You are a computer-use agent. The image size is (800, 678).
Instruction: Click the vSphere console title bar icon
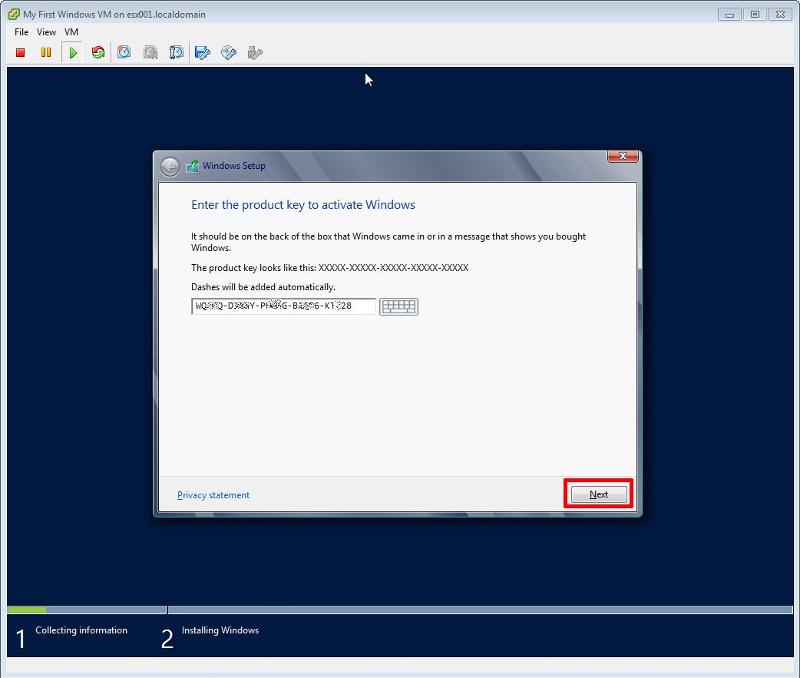tap(14, 14)
